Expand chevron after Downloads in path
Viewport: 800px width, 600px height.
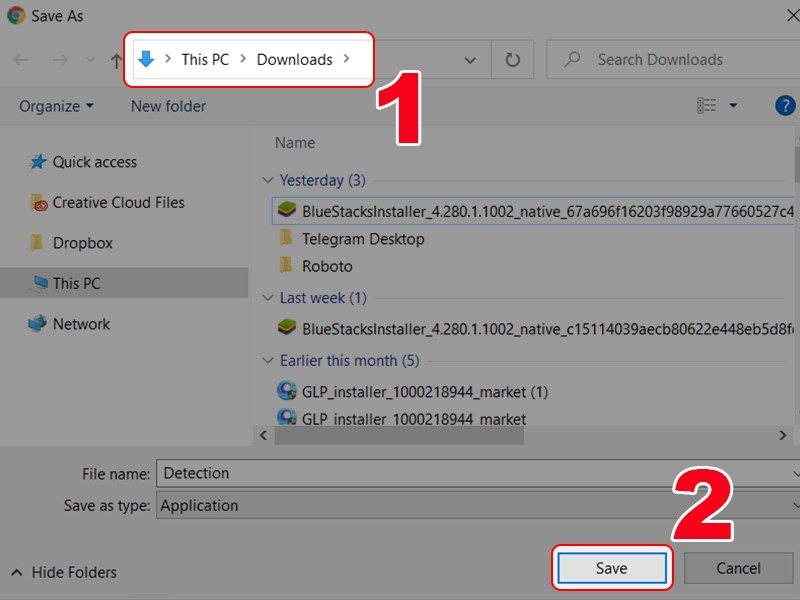pos(346,59)
